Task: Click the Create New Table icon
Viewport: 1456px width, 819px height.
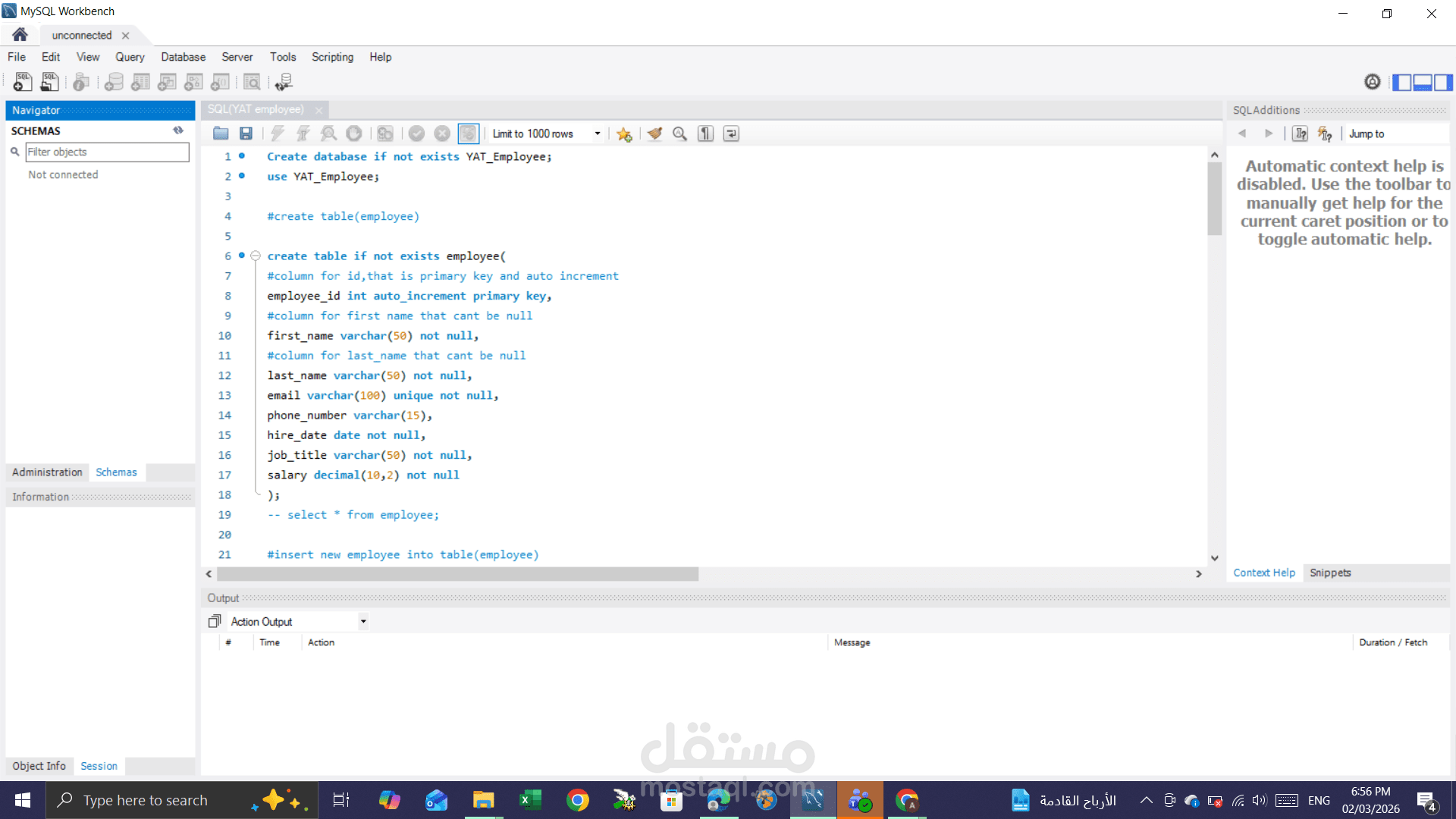Action: pyautogui.click(x=140, y=82)
